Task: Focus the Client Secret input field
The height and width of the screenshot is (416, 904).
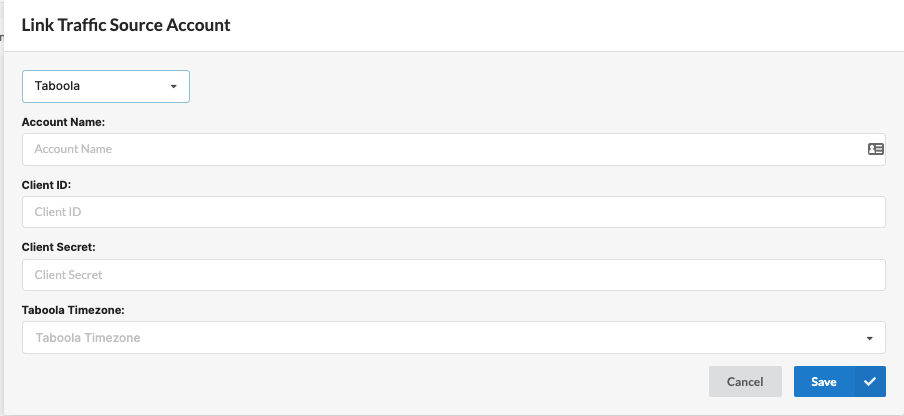Action: click(x=454, y=275)
